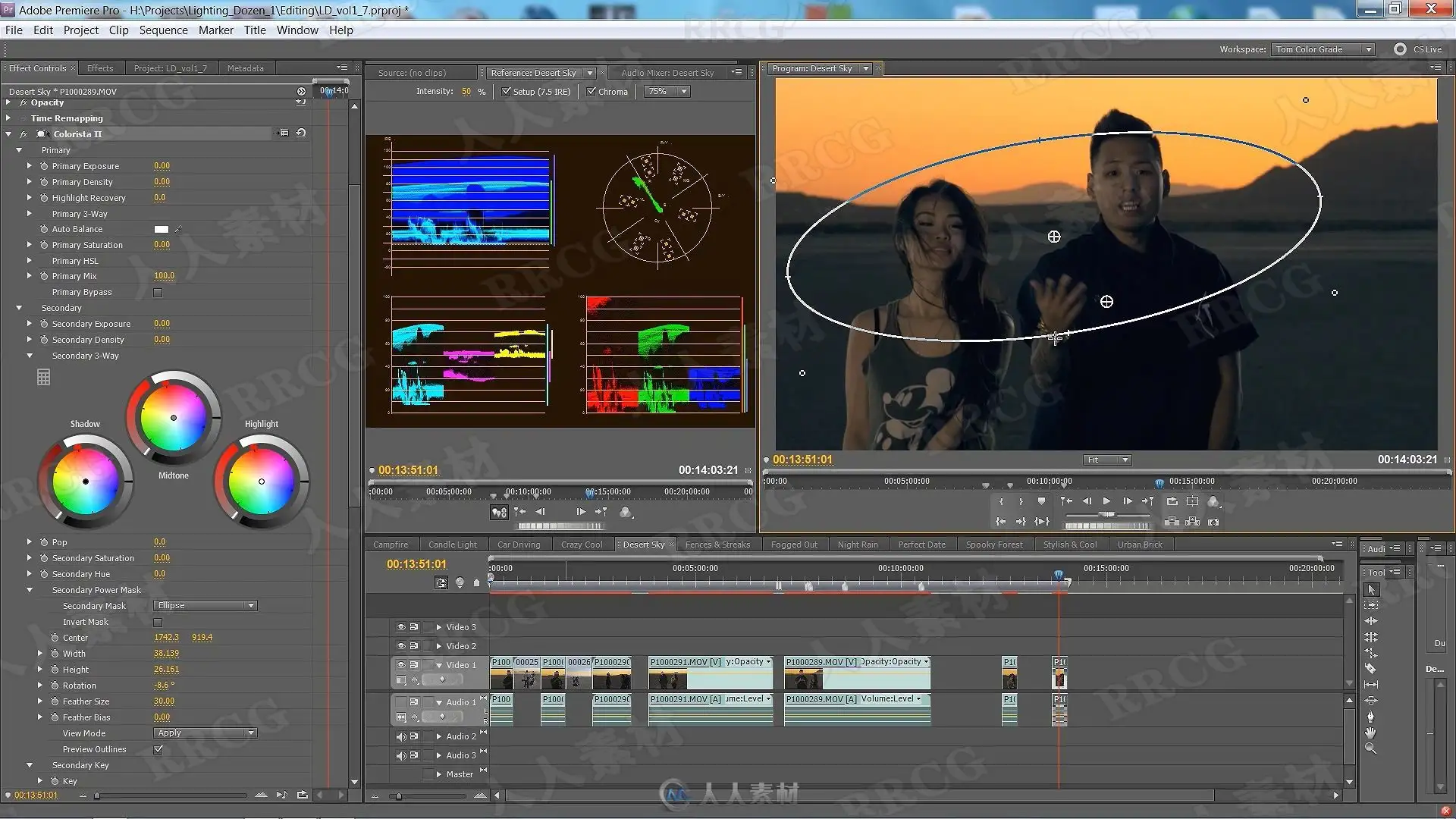Select the Selection tool in Tools panel
Viewport: 1456px width, 819px height.
pos(1371,590)
